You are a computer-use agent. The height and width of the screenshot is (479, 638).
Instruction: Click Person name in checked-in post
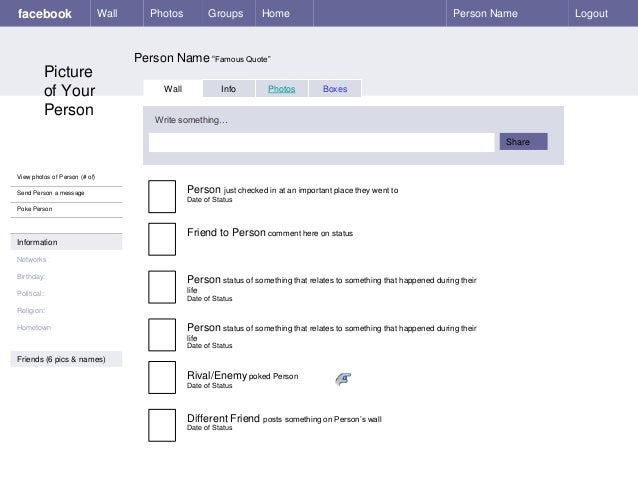[x=204, y=190]
